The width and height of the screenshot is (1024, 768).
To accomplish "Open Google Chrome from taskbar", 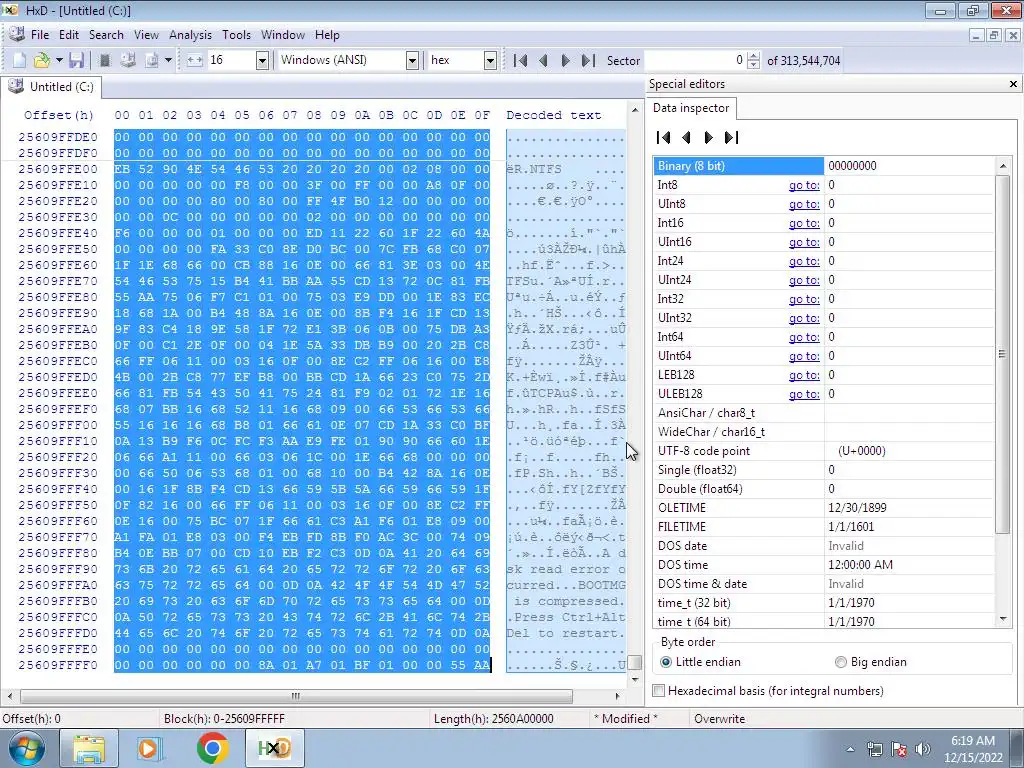I will click(x=212, y=748).
